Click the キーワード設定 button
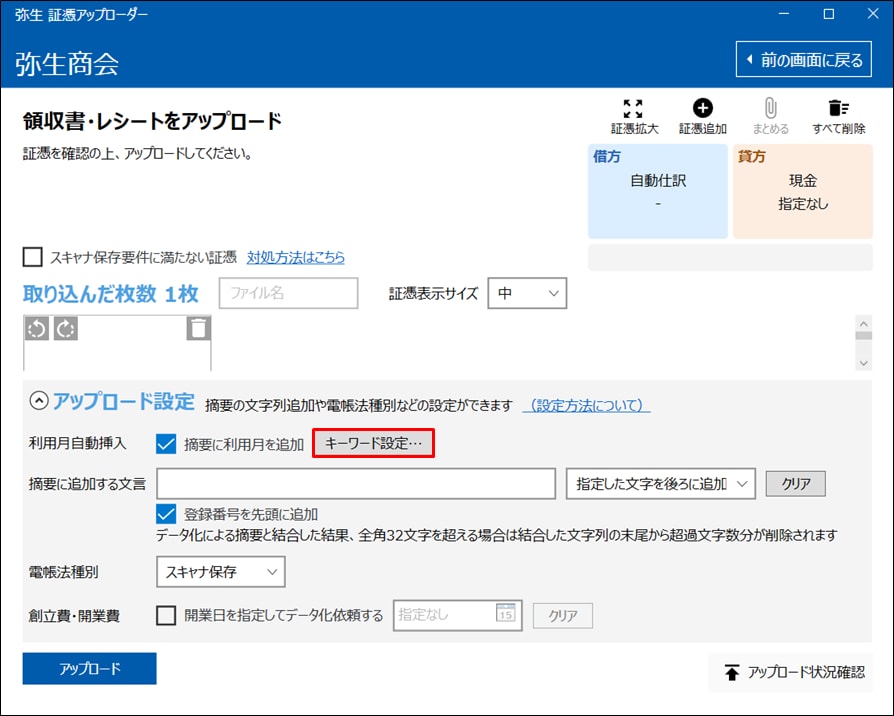This screenshot has width=894, height=716. (374, 443)
